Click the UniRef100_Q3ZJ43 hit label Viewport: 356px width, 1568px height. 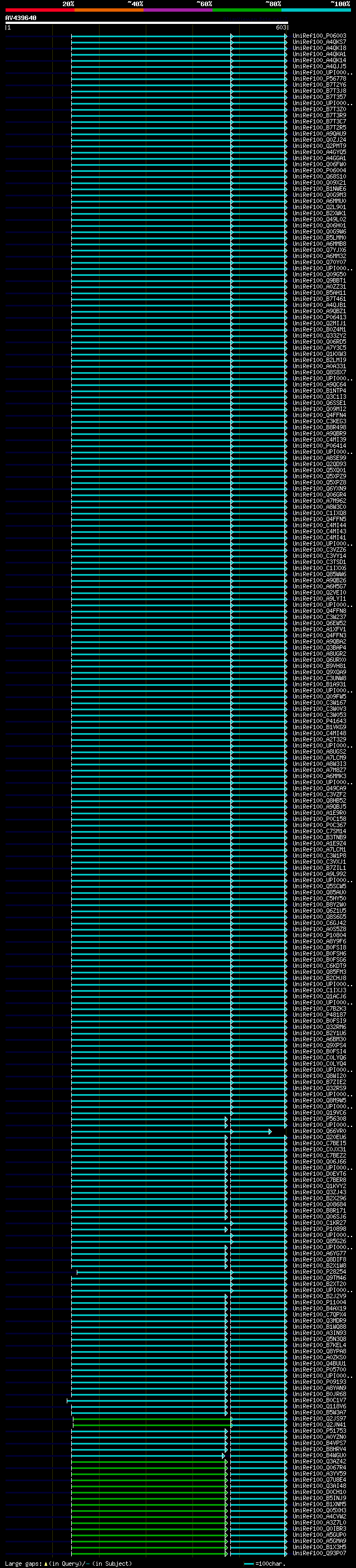tap(319, 1192)
